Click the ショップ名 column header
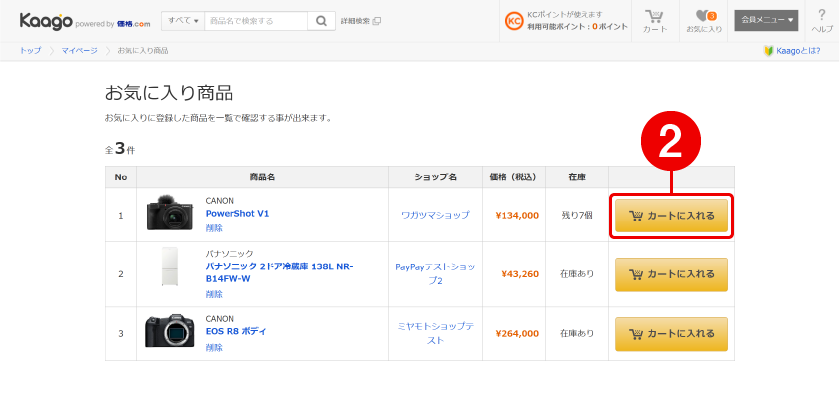Screen dimensions: 840x400 point(435,177)
